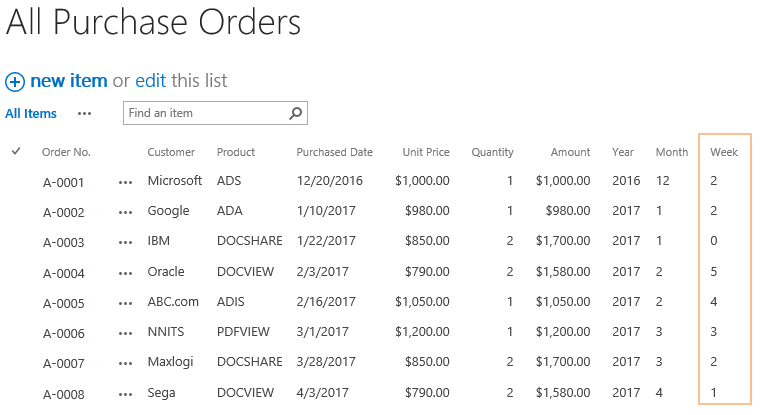Click the magnifier search icon
762x415 pixels.
(295, 113)
